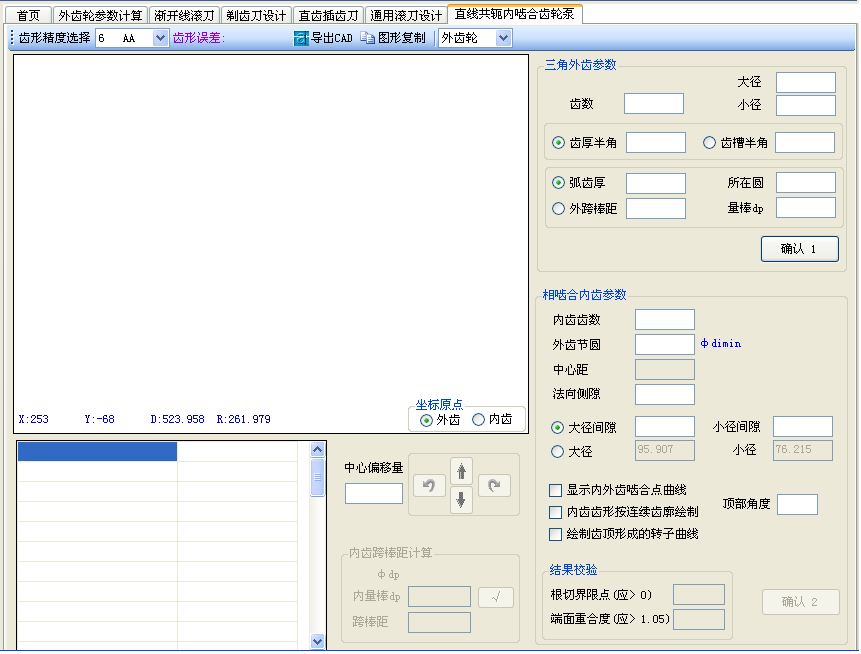Click the 齿数 input field

[x=653, y=104]
